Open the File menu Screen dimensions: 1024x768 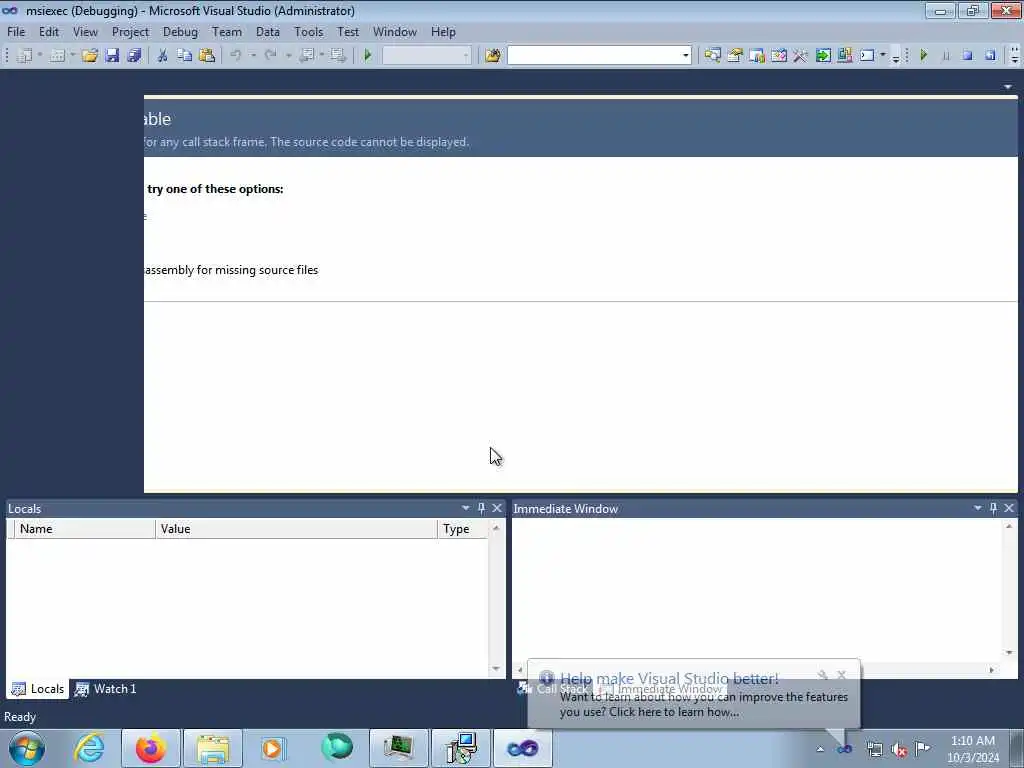(x=16, y=32)
